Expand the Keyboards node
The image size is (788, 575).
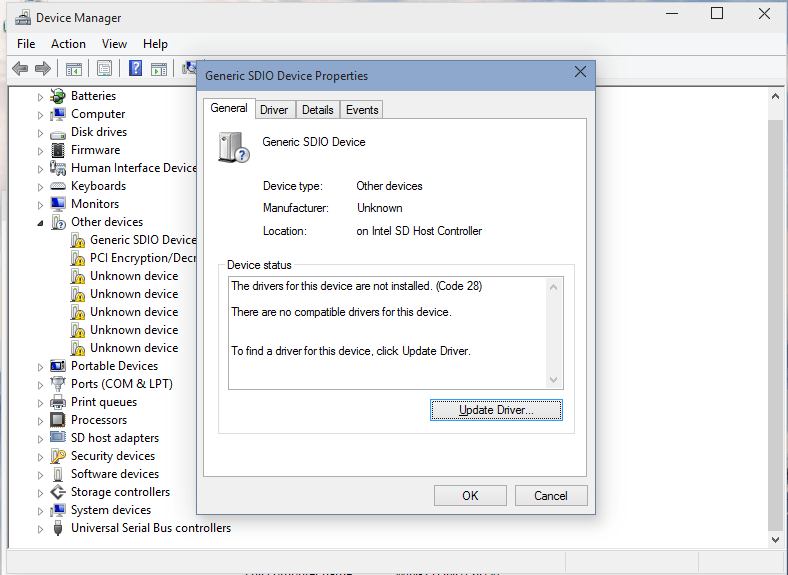[x=40, y=187]
